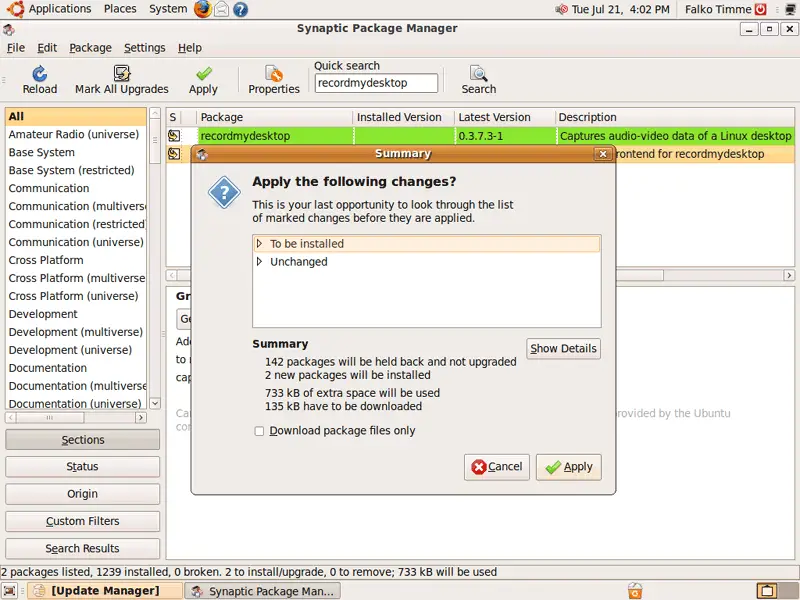Screen dimensions: 800x600
Task: Click the Description column header
Action: [674, 117]
